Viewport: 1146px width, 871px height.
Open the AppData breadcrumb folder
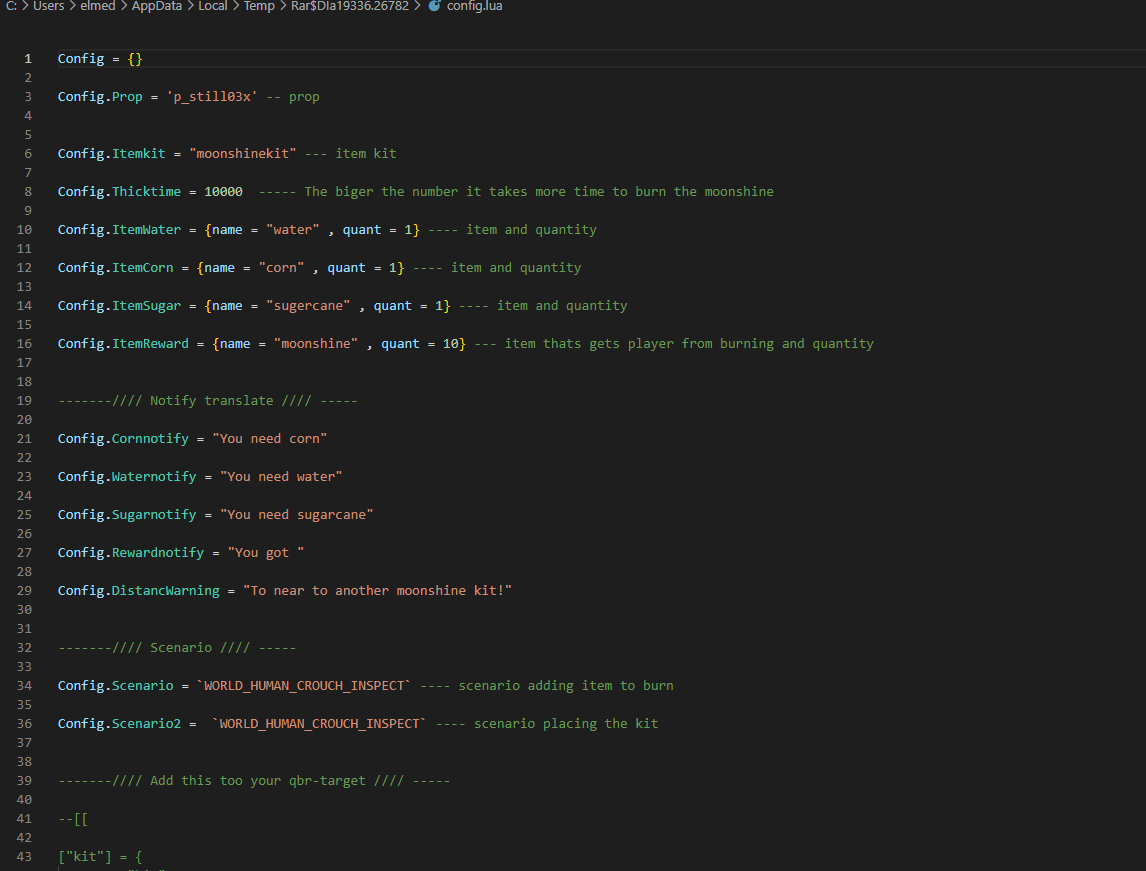156,6
